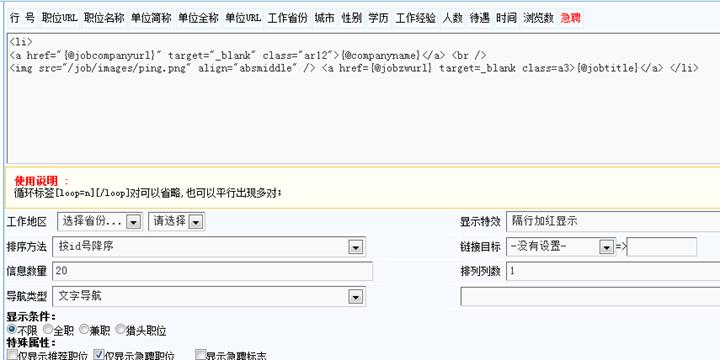The image size is (720, 360).
Task: Click the 工作地区 label
Action: pyautogui.click(x=27, y=222)
